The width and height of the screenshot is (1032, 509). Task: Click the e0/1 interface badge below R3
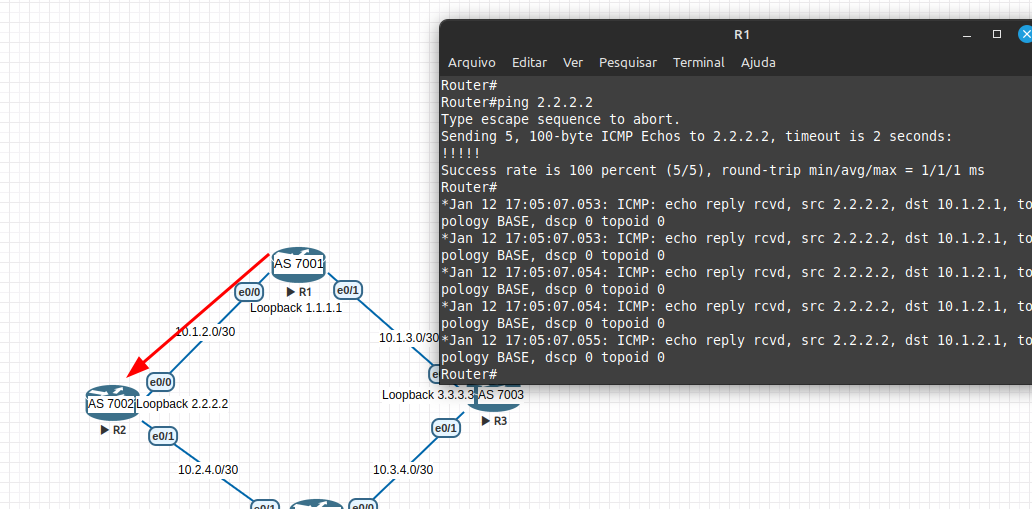pos(445,428)
